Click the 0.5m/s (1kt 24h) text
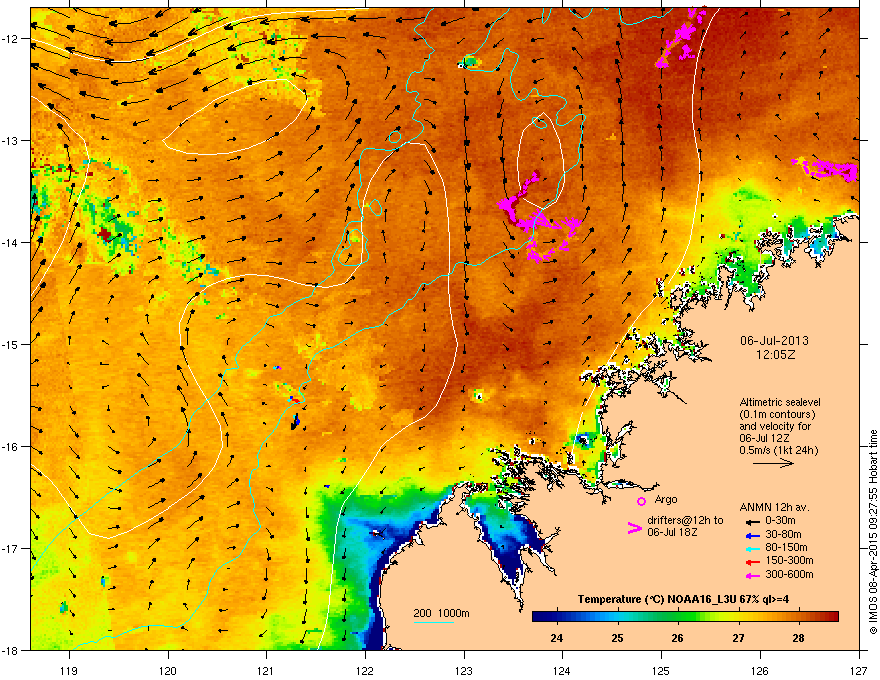880x680 pixels. point(779,451)
